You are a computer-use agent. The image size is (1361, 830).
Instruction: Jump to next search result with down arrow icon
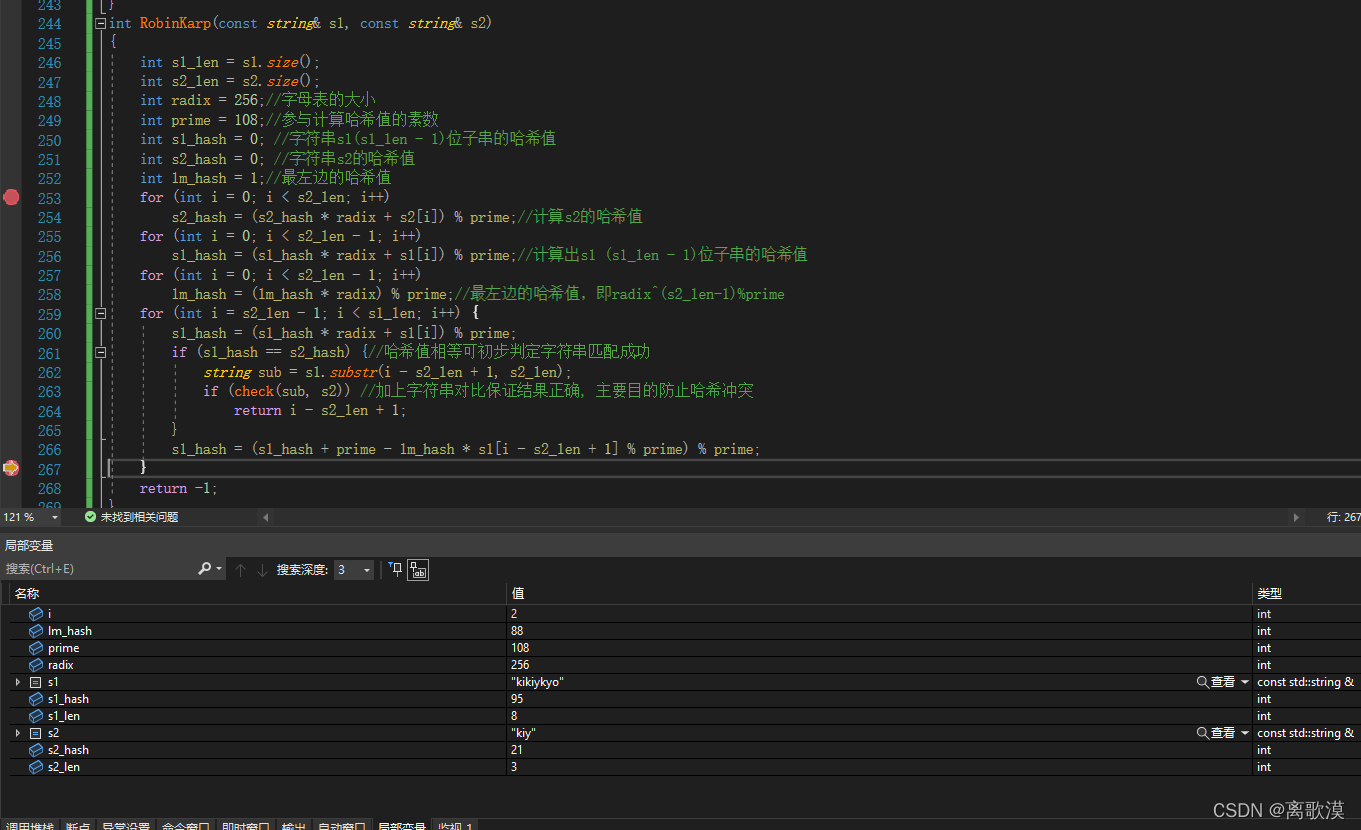261,569
